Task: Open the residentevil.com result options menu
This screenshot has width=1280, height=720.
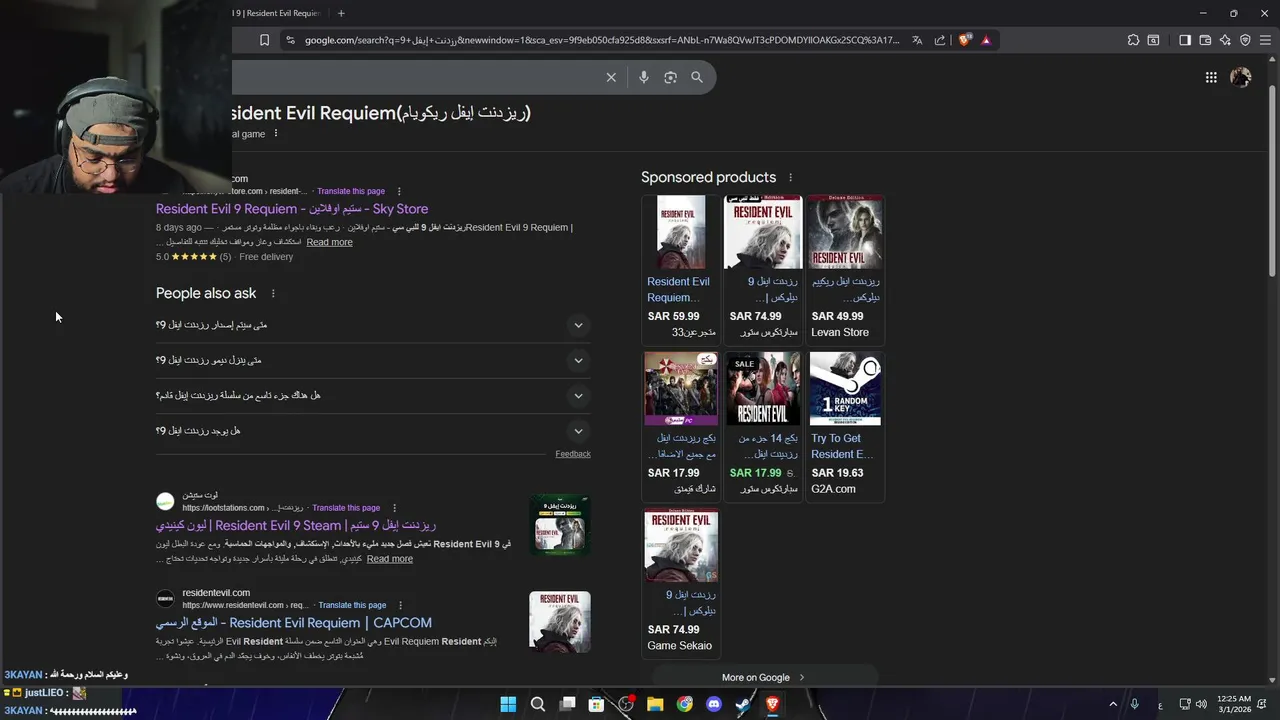Action: click(x=400, y=605)
